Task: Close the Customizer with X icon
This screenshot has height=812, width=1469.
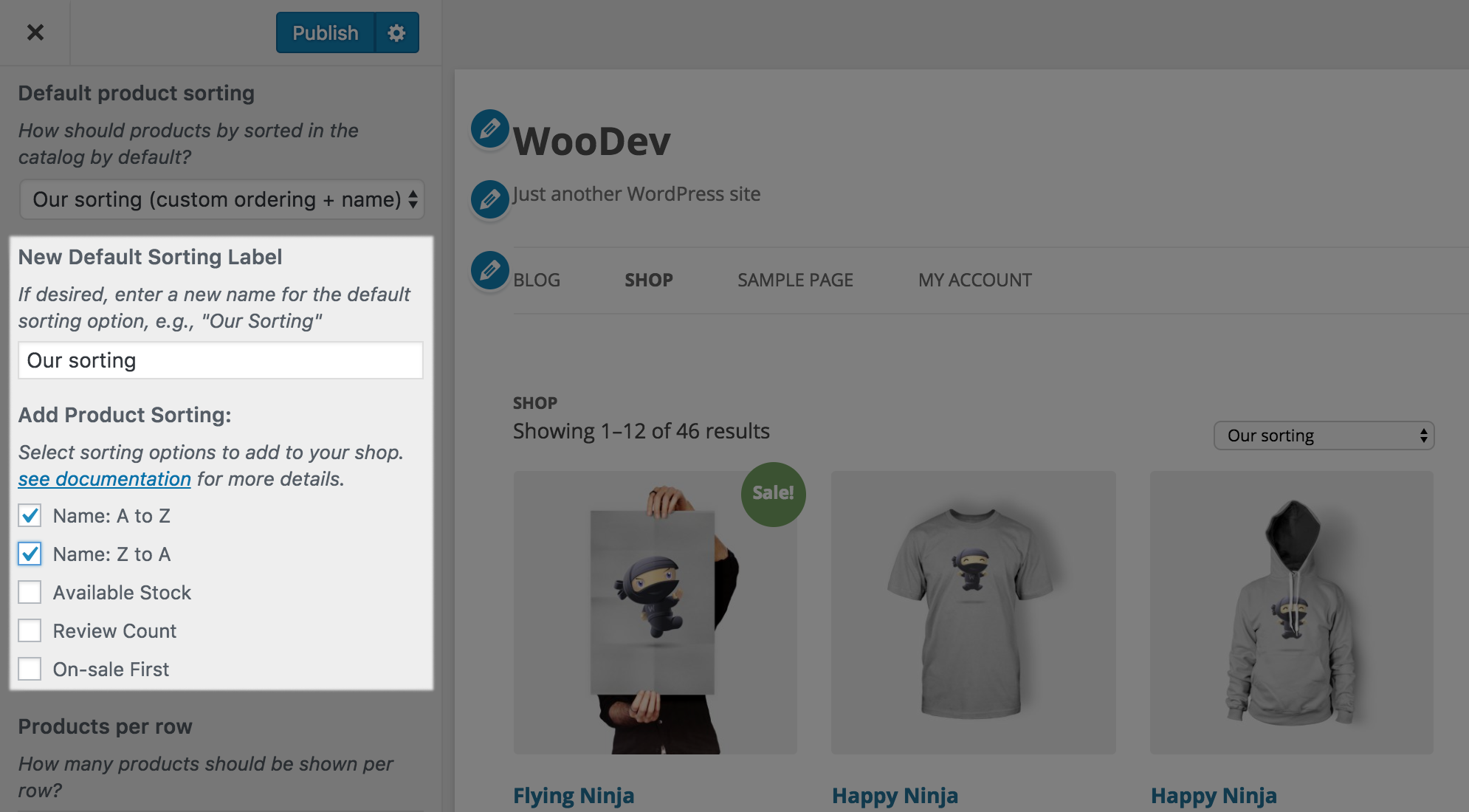Action: (x=35, y=32)
